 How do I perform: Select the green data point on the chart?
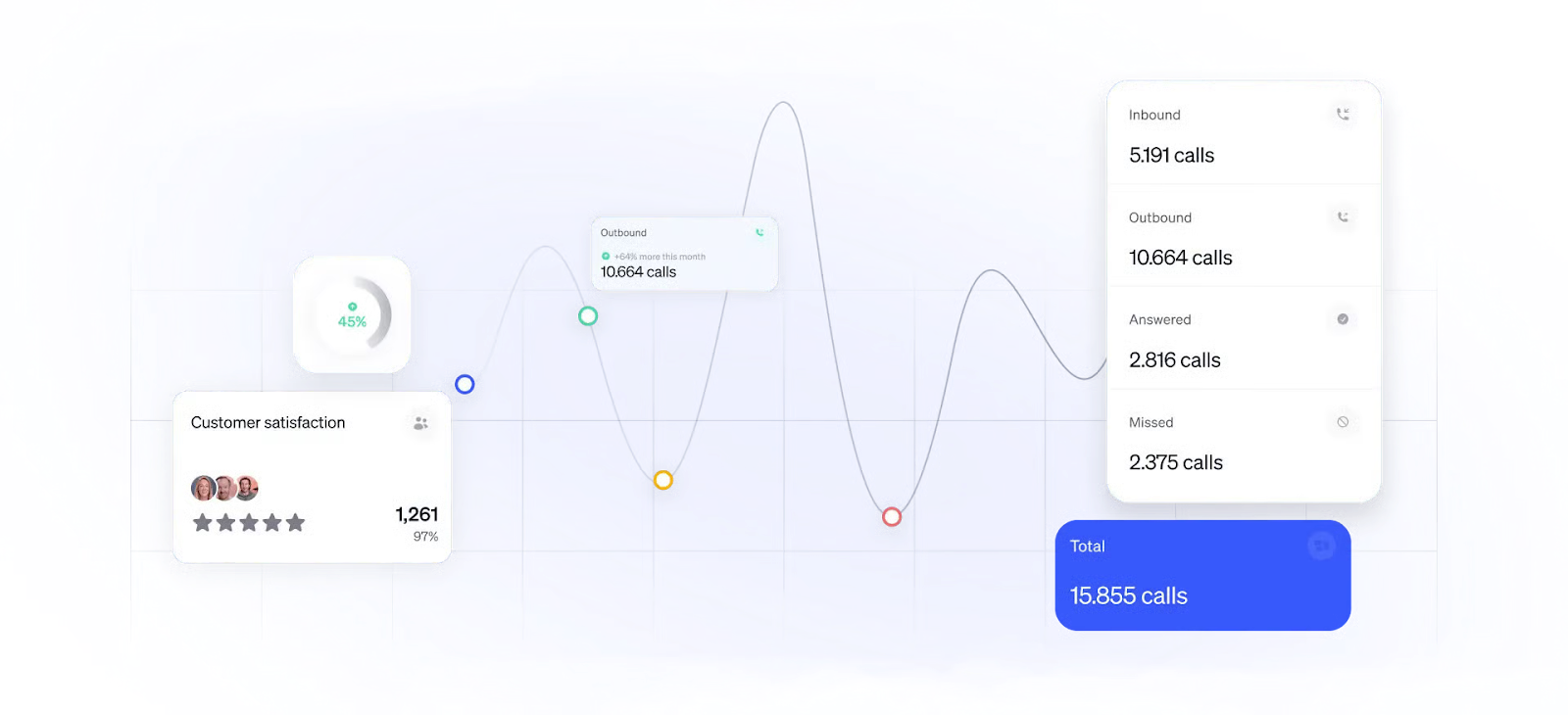coord(588,316)
